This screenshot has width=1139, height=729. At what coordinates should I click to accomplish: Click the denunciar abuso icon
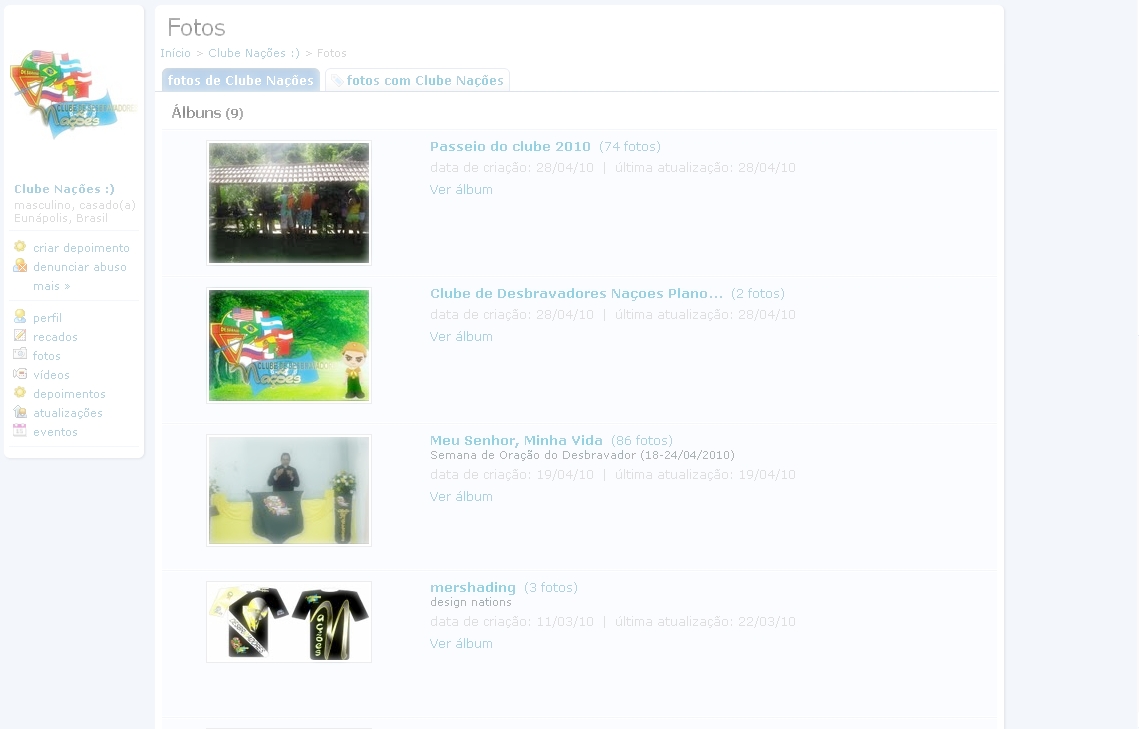point(20,266)
